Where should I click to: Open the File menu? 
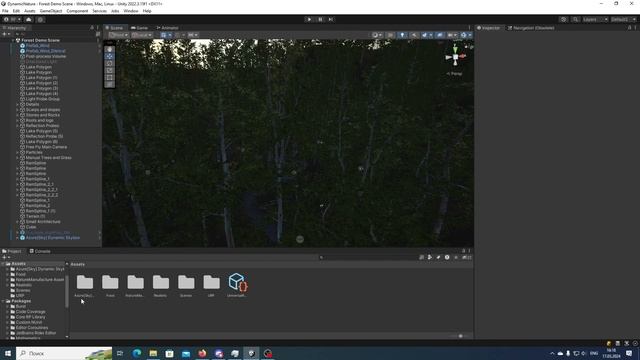click(5, 11)
